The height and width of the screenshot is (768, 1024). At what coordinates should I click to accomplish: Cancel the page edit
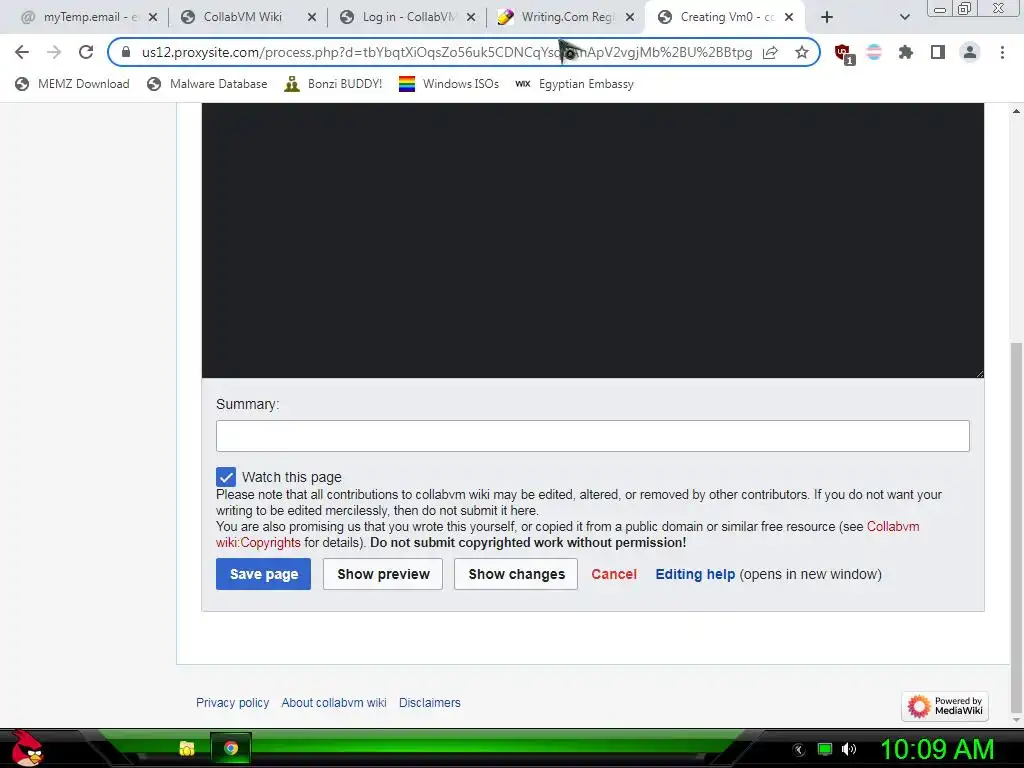tap(614, 574)
